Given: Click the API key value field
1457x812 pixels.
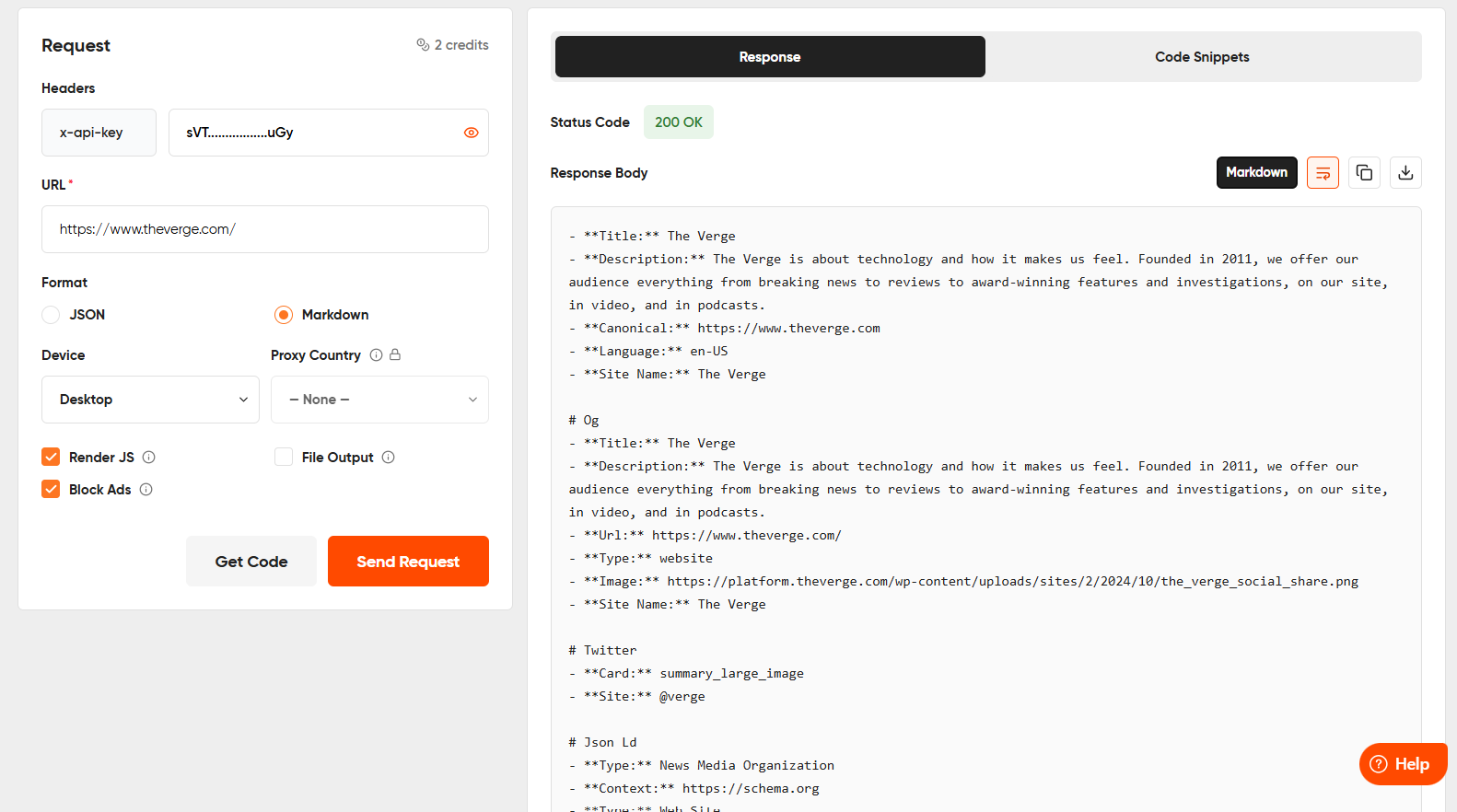Looking at the screenshot, I should coord(329,133).
